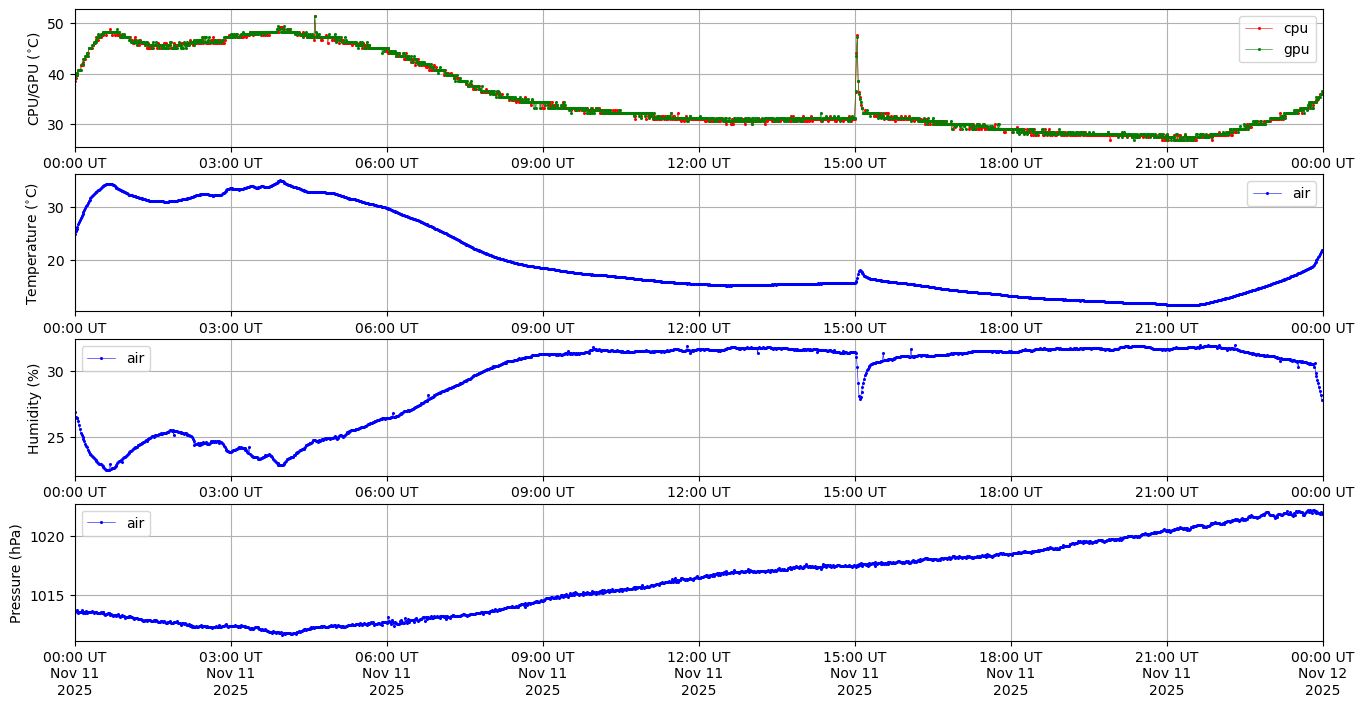Click the humidity dip just after 15:00 UT

(860, 397)
